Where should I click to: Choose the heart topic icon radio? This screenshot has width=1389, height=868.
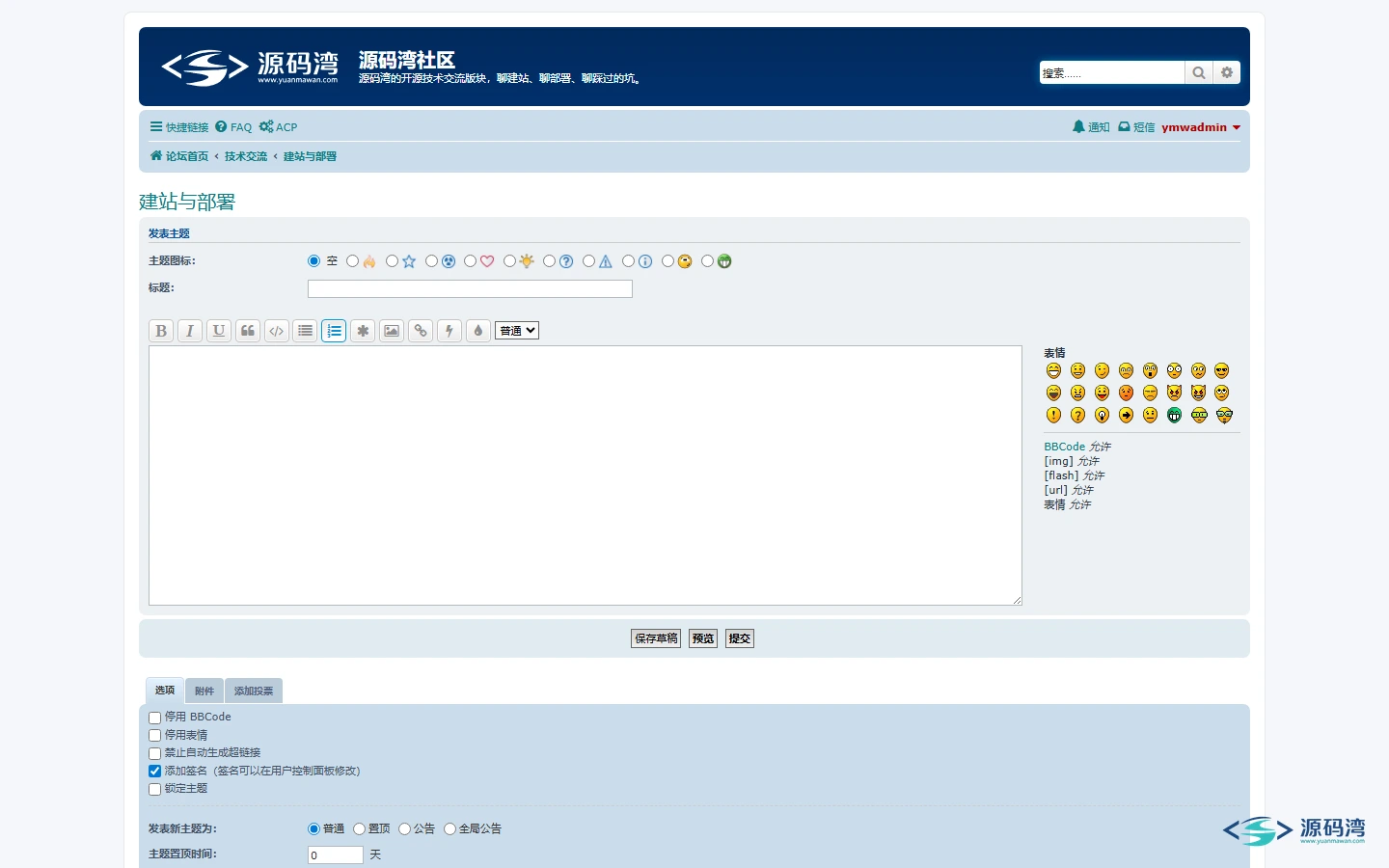click(471, 261)
